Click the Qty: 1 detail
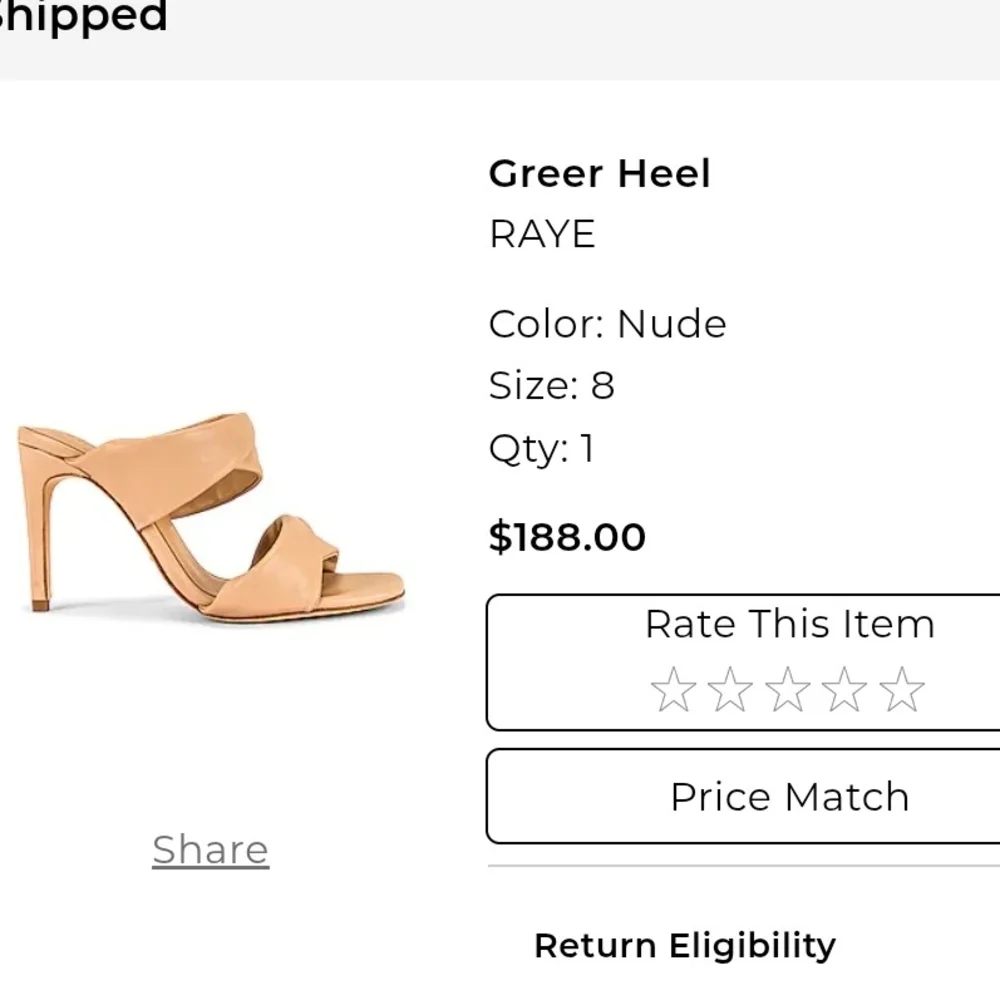Image resolution: width=1000 pixels, height=1000 pixels. click(541, 448)
